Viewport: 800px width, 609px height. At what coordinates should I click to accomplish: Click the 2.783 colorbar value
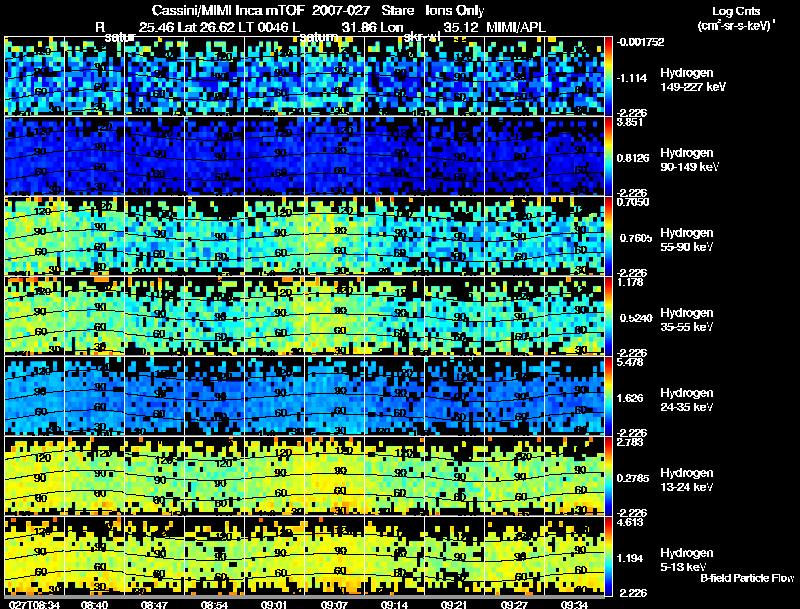tap(630, 442)
